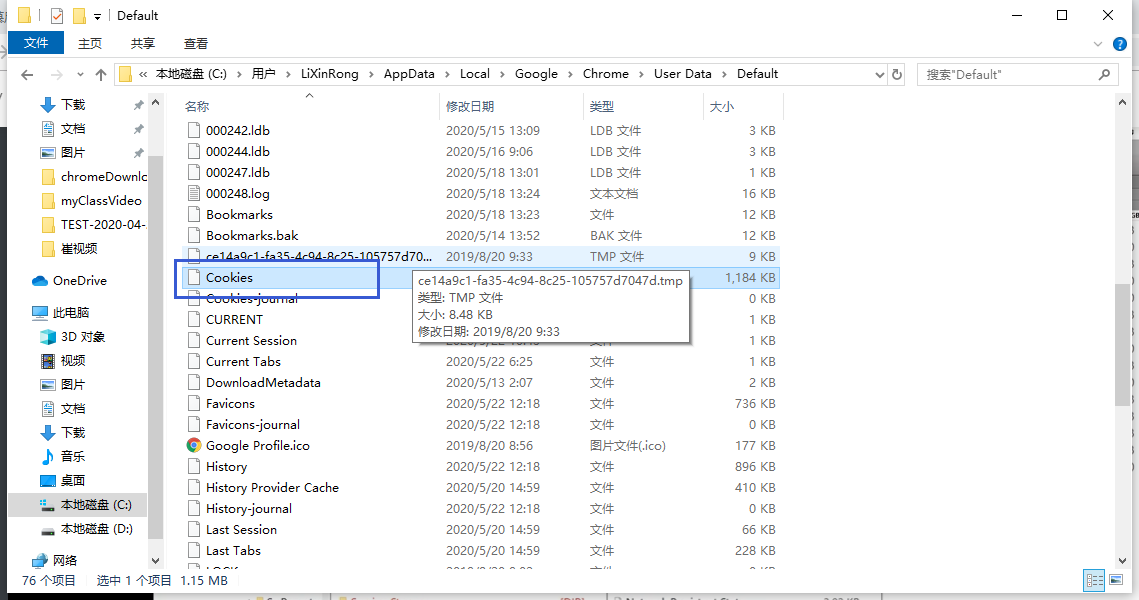
Task: Click the back navigation arrow
Action: [x=27, y=74]
